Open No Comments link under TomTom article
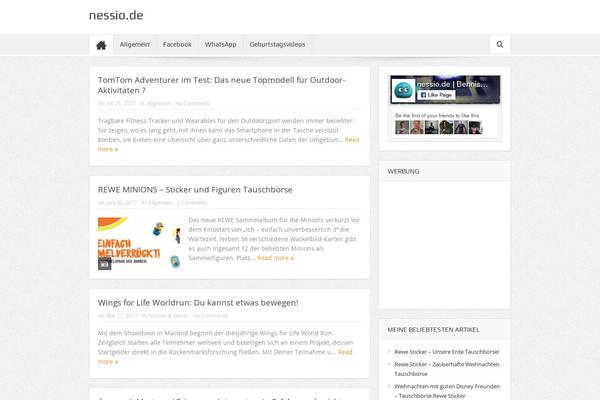The height and width of the screenshot is (400, 600). 192,103
